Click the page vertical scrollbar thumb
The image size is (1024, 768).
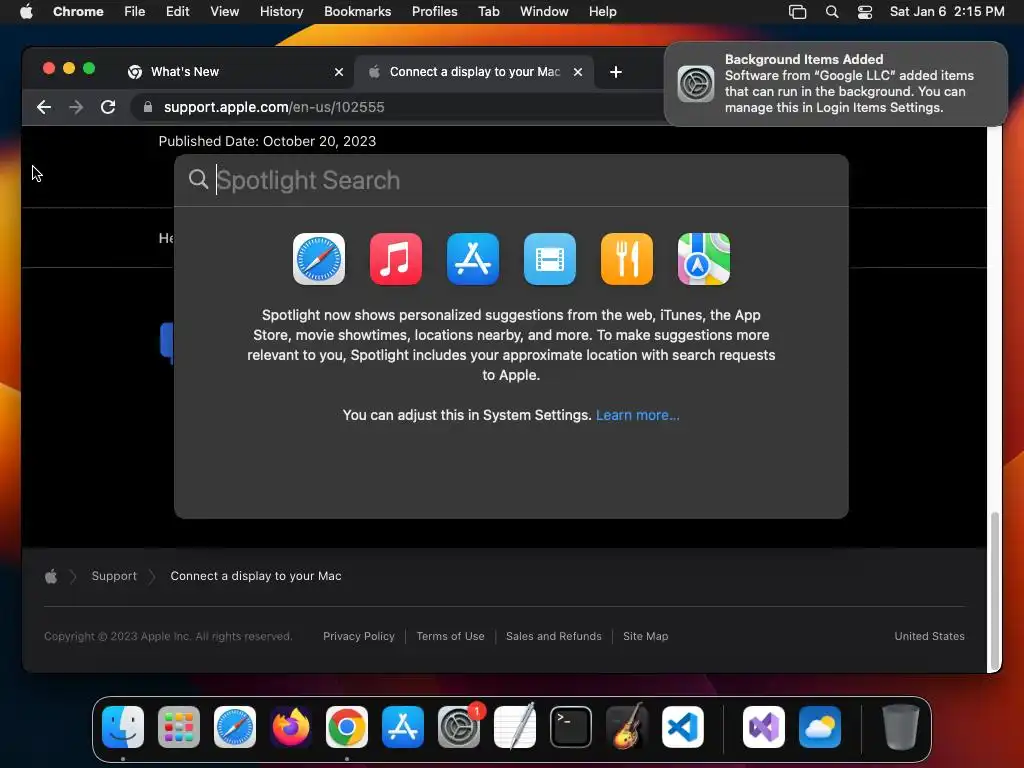tap(995, 592)
